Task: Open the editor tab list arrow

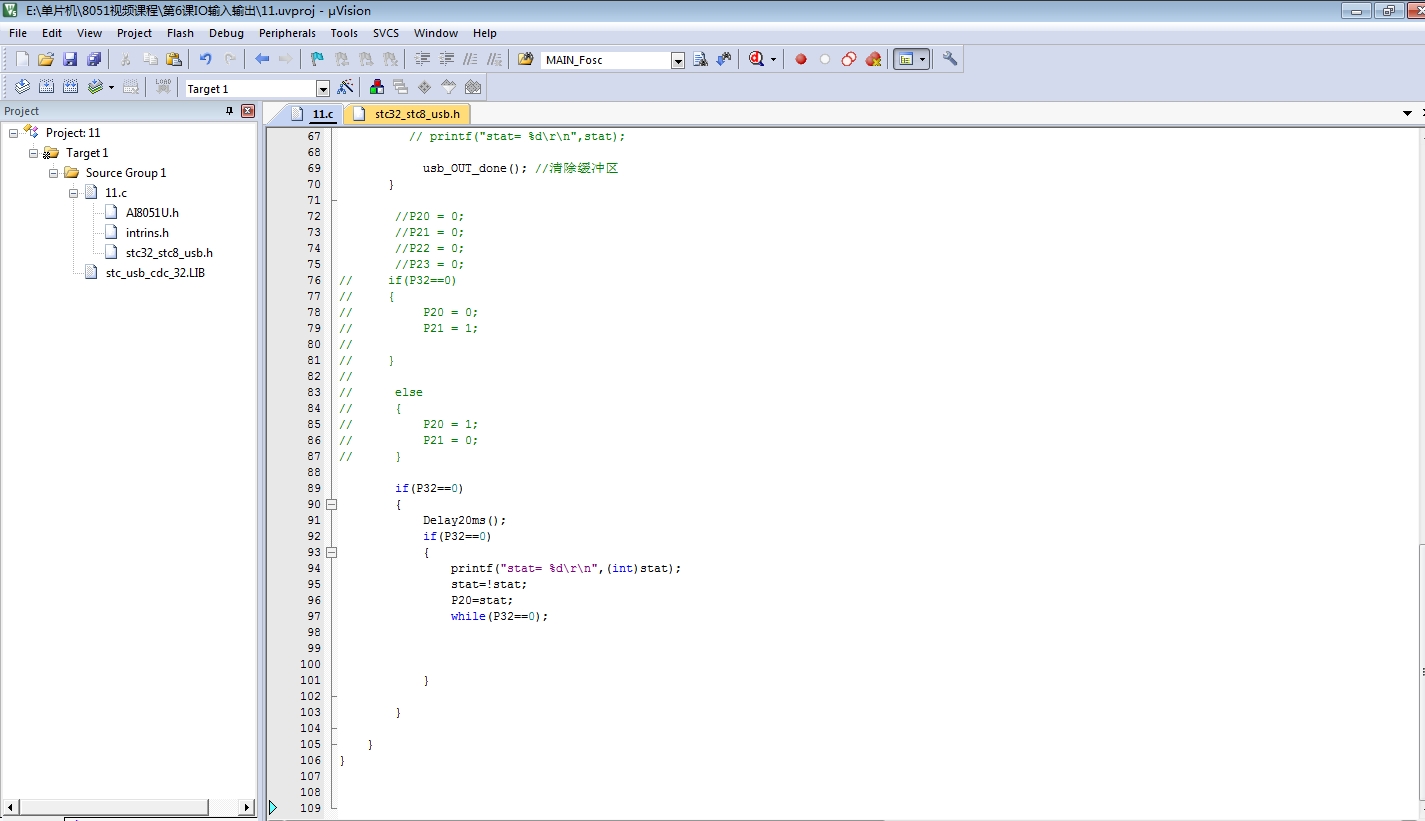Action: coord(1408,114)
